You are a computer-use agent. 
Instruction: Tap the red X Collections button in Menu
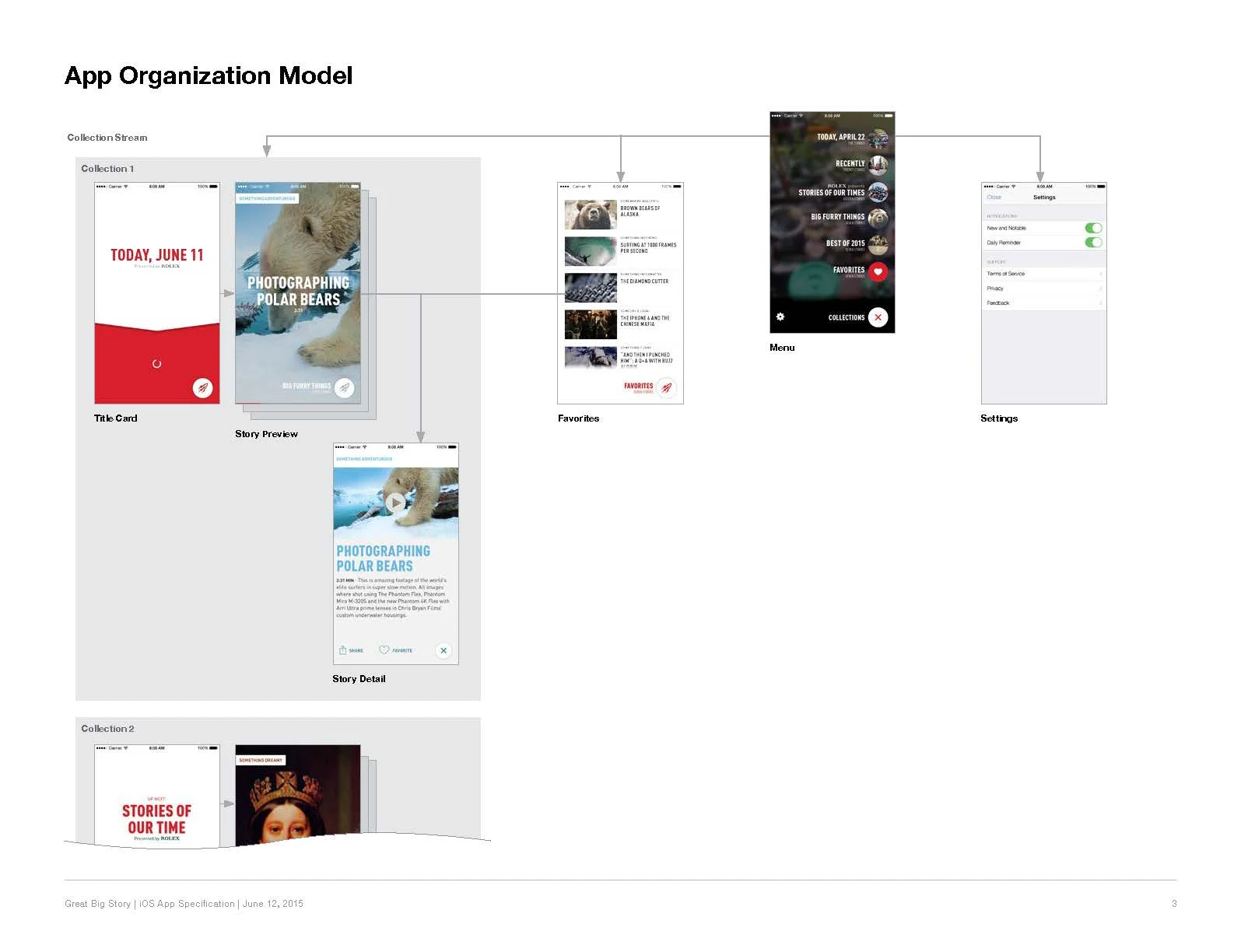878,317
